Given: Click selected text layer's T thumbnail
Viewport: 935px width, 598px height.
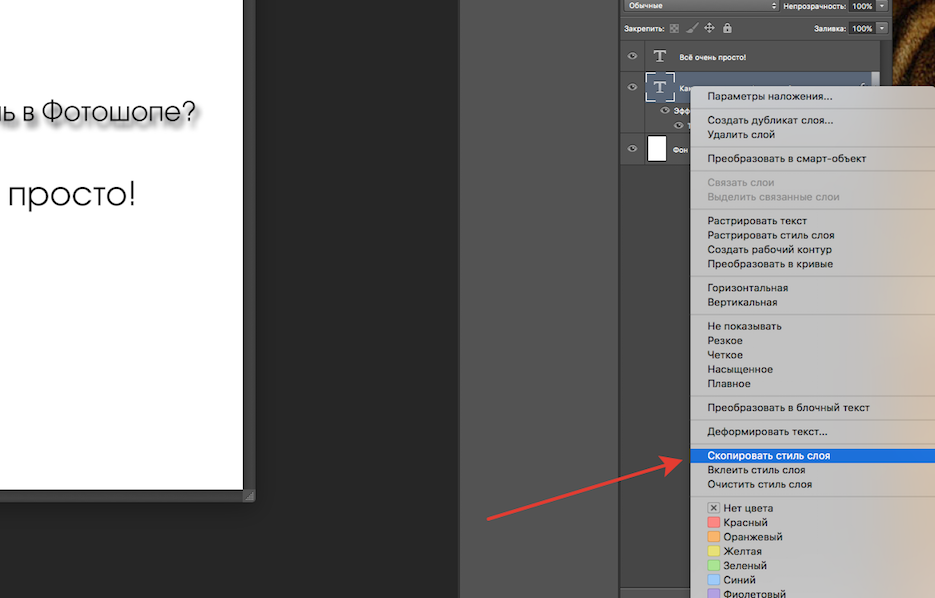Looking at the screenshot, I should tap(660, 87).
